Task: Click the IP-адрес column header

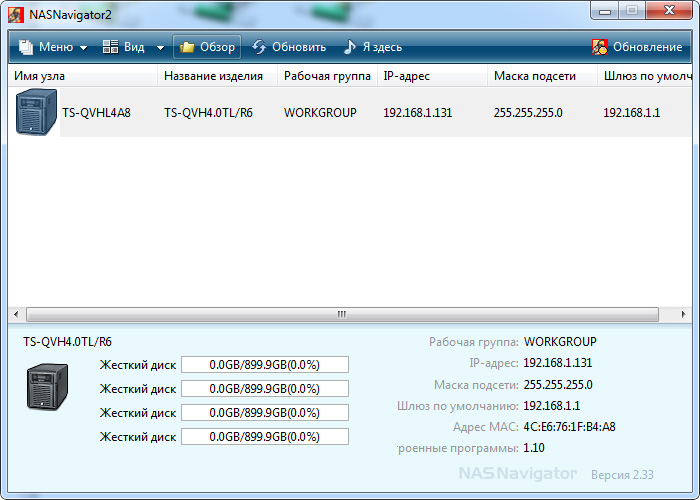Action: pyautogui.click(x=431, y=76)
